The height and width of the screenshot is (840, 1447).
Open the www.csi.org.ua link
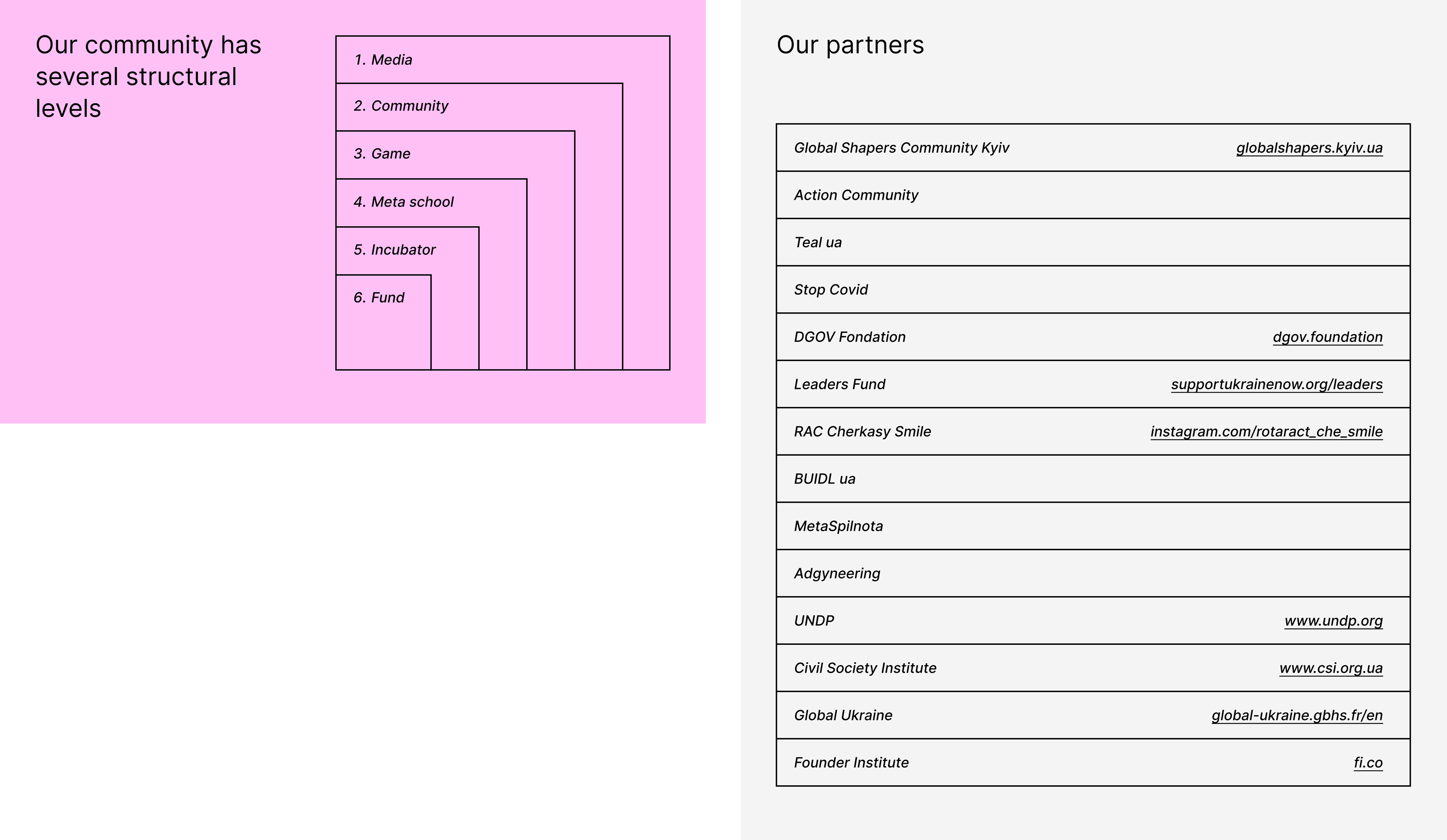pyautogui.click(x=1331, y=668)
